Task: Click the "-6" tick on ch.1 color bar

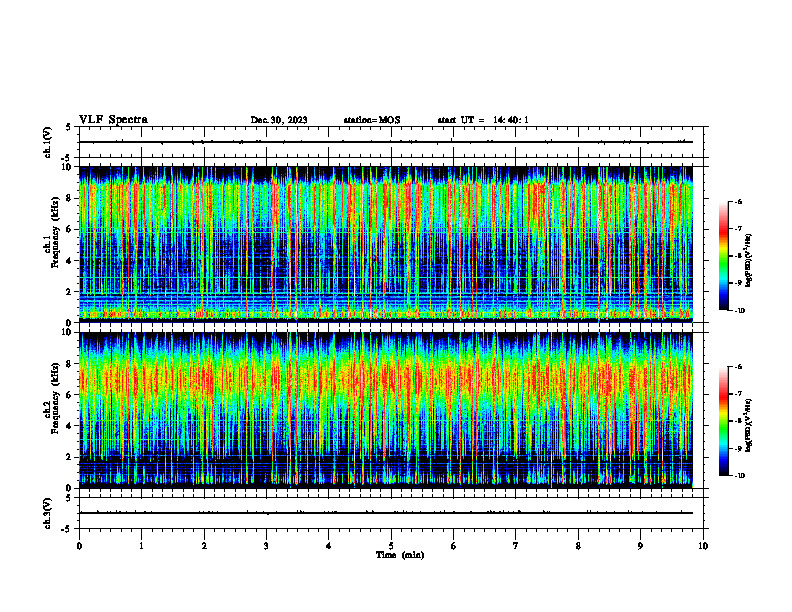Action: tap(739, 202)
